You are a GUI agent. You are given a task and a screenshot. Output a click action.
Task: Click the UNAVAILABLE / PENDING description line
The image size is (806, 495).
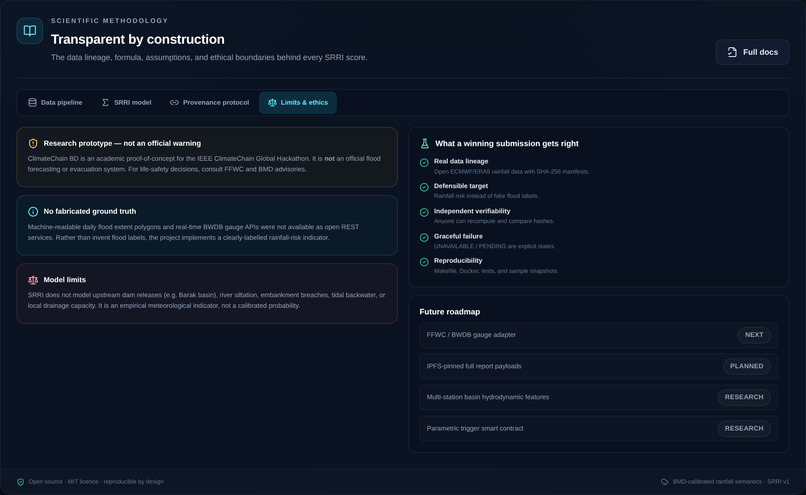coord(494,246)
